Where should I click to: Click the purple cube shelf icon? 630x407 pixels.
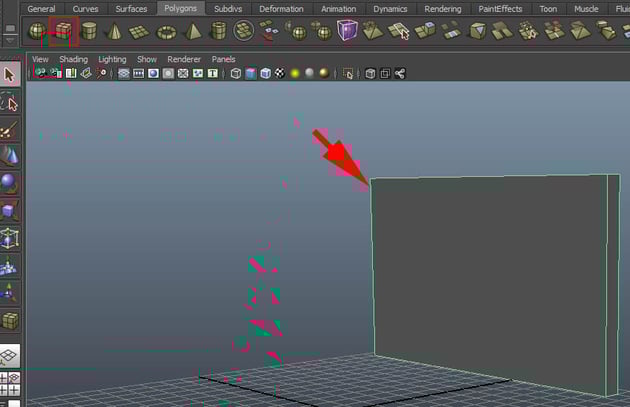pos(348,30)
